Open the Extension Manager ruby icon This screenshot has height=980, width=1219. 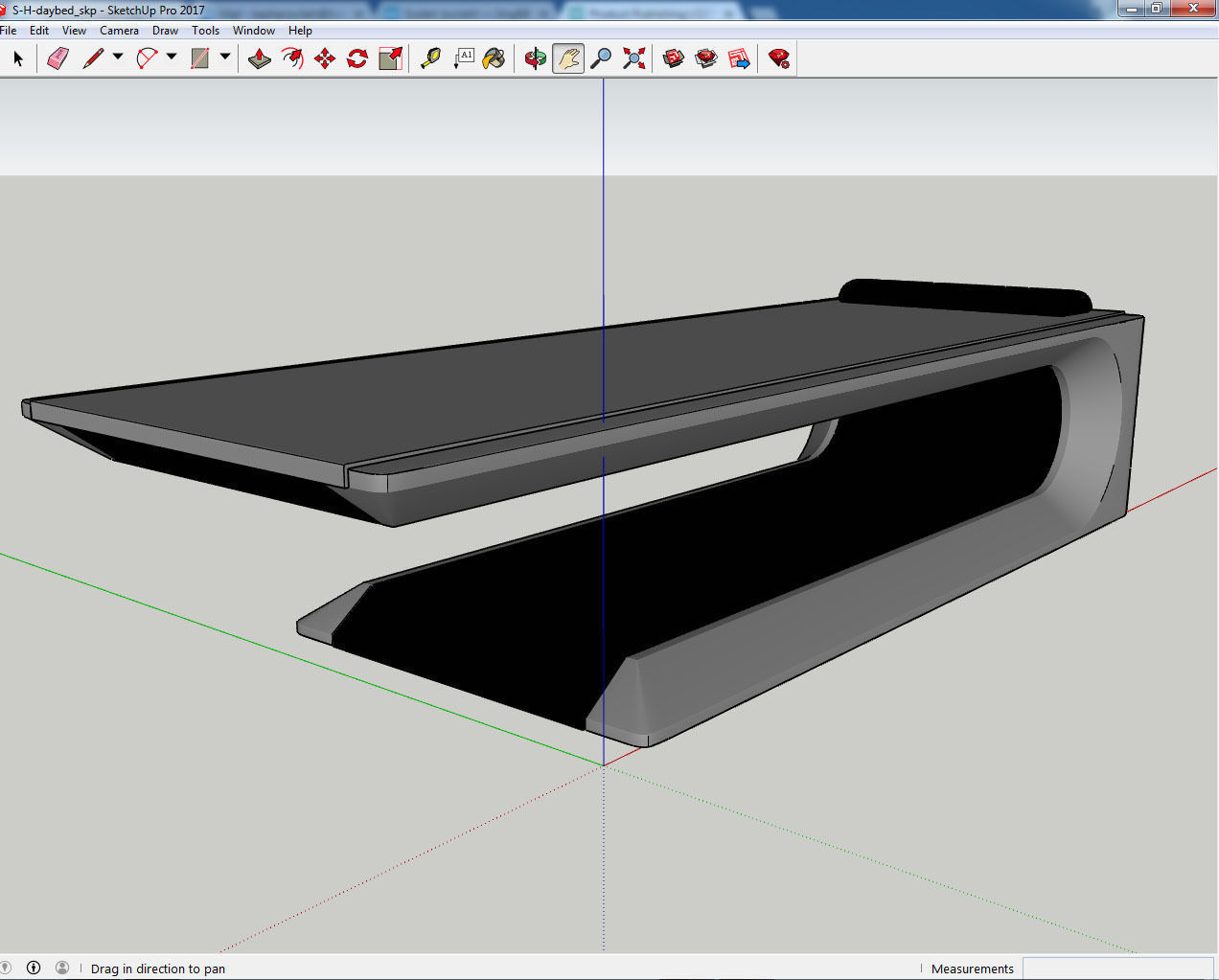coord(779,59)
